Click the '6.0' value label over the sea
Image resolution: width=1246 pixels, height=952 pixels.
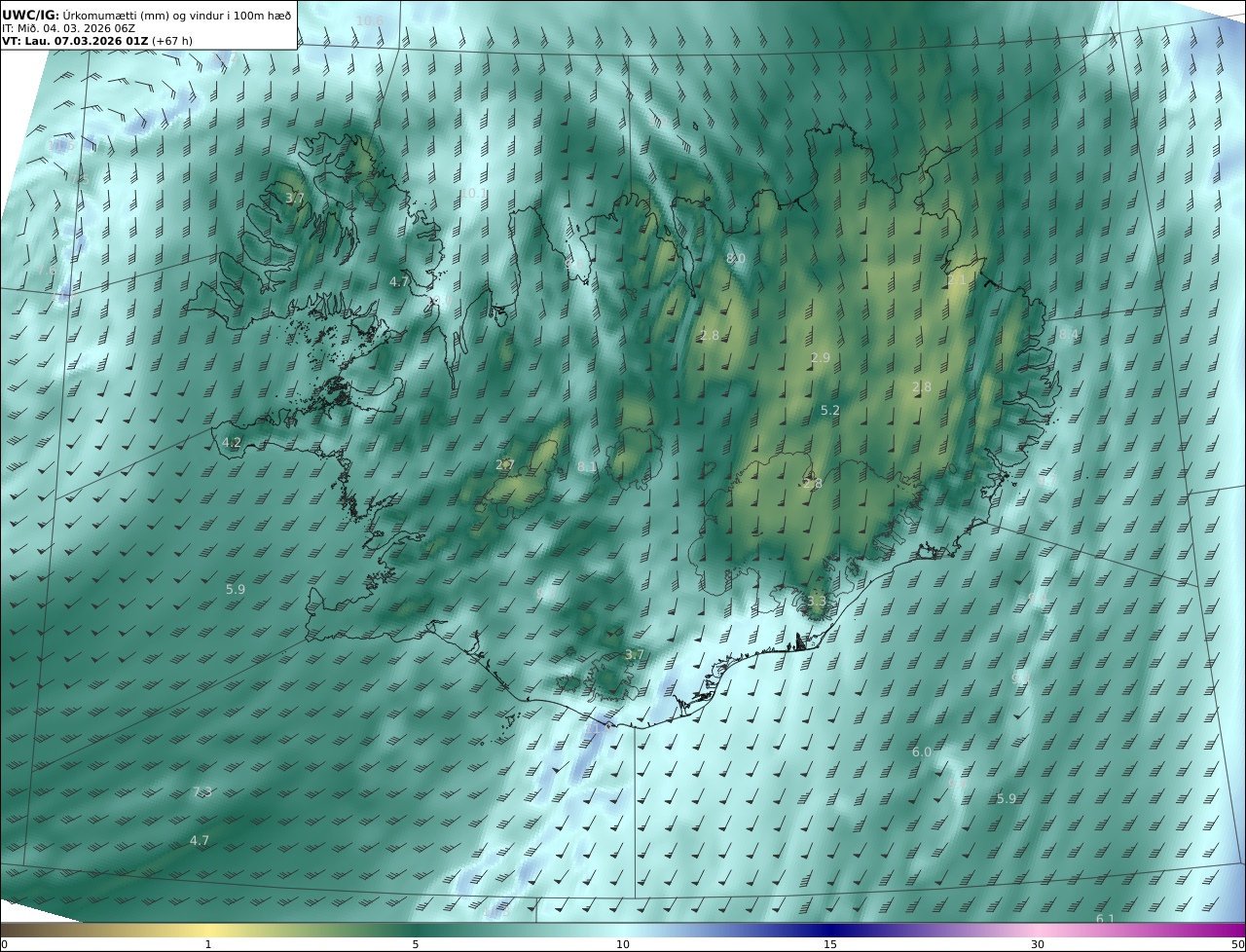922,752
